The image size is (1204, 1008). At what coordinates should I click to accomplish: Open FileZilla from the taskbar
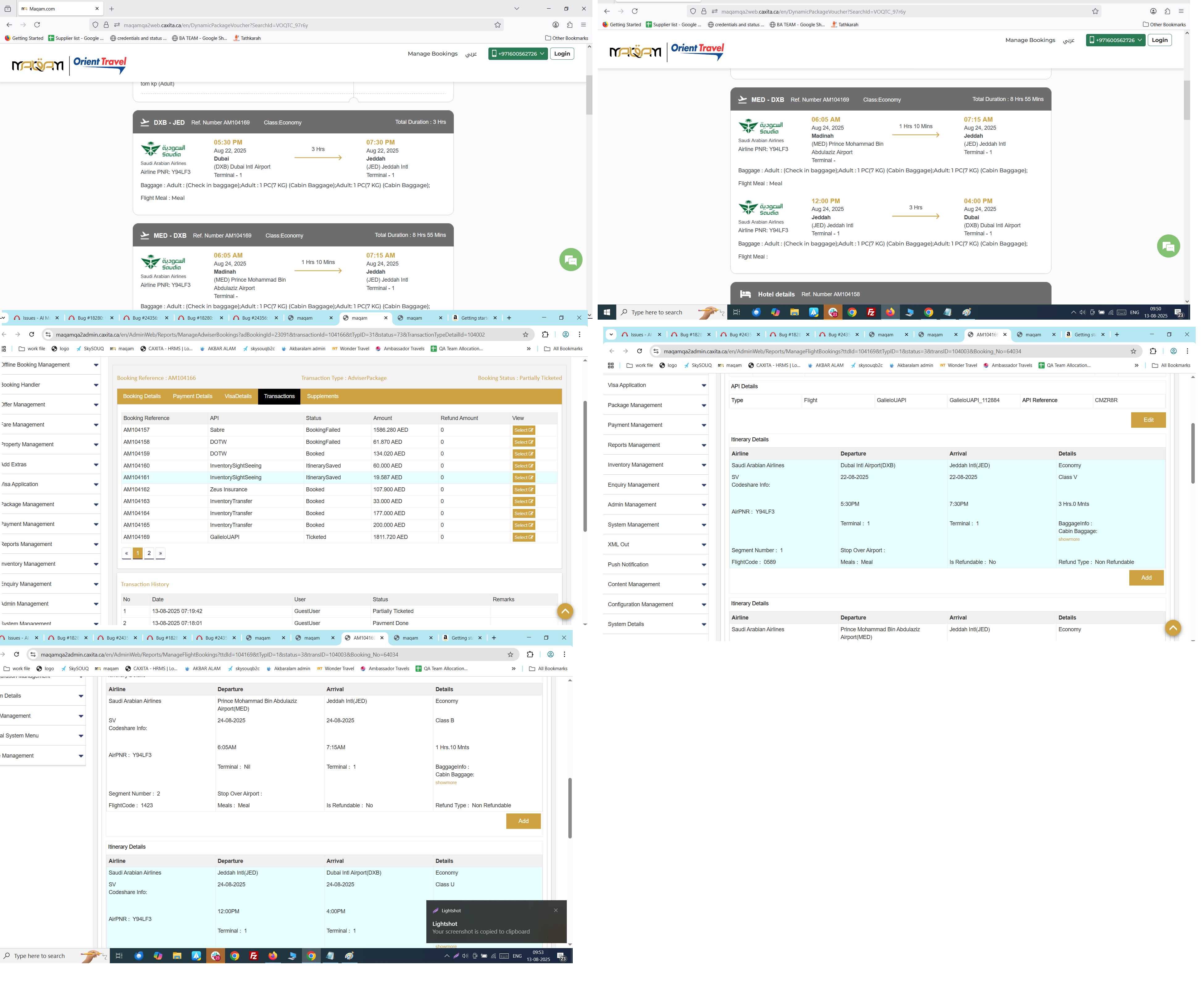(x=871, y=313)
